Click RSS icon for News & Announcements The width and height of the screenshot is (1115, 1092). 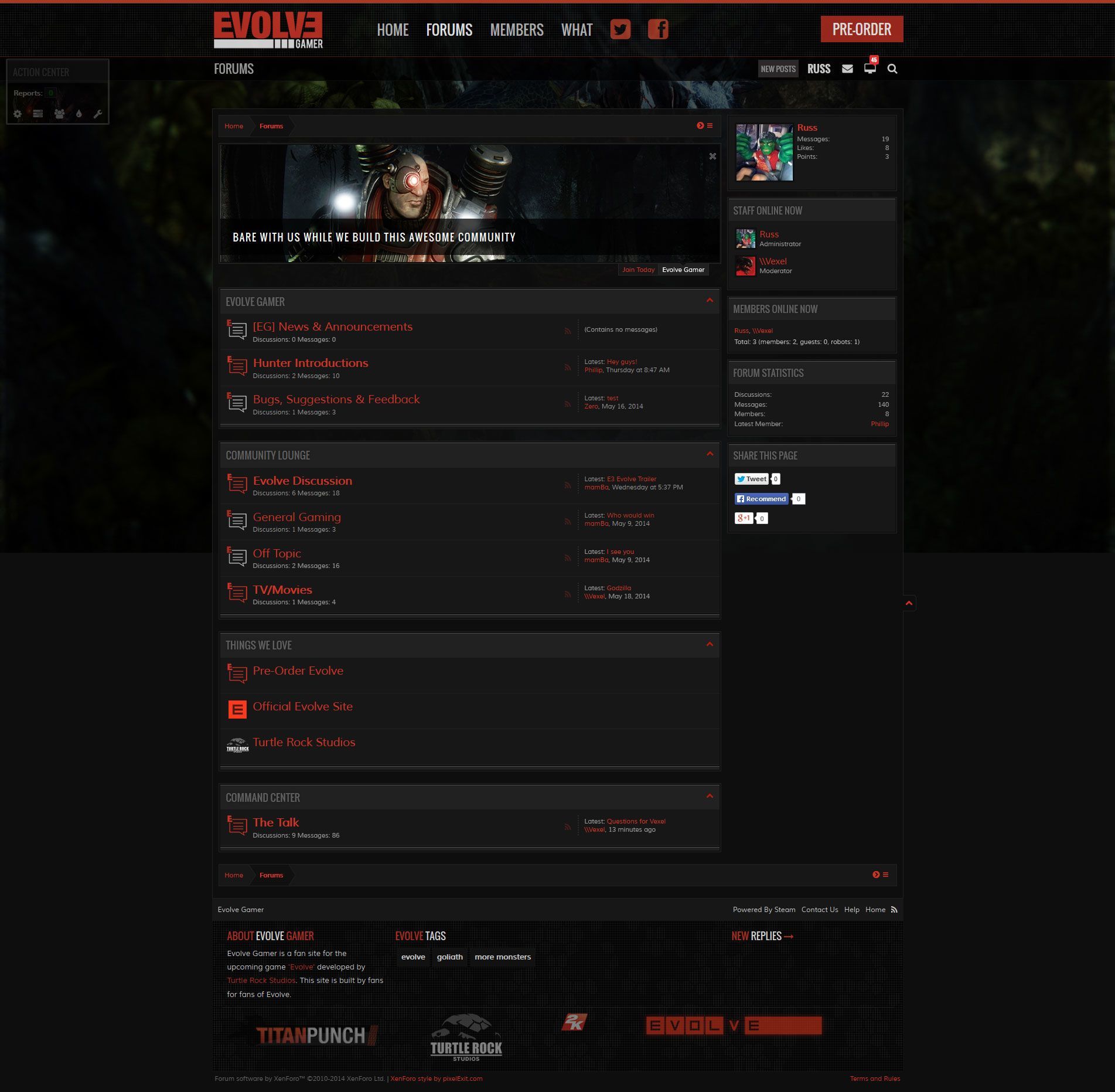coord(567,331)
